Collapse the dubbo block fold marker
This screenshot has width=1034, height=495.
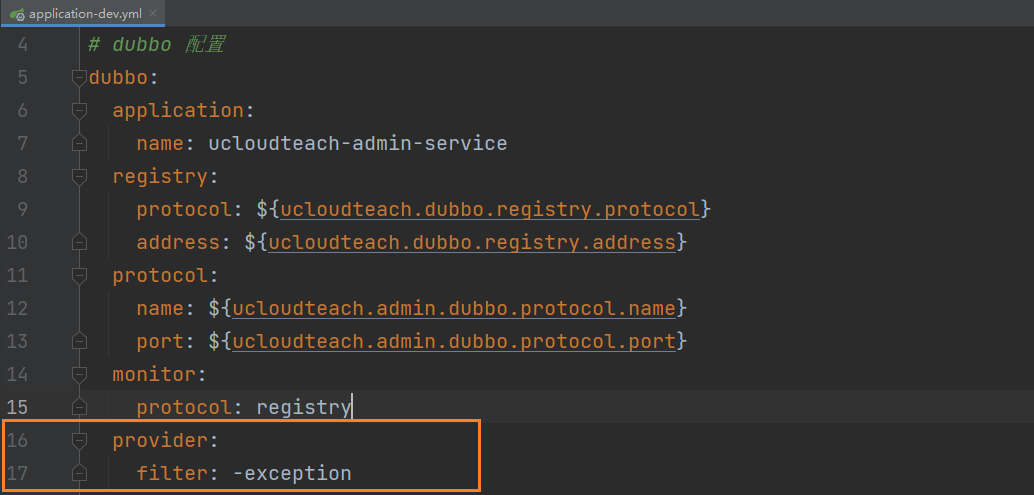point(79,77)
